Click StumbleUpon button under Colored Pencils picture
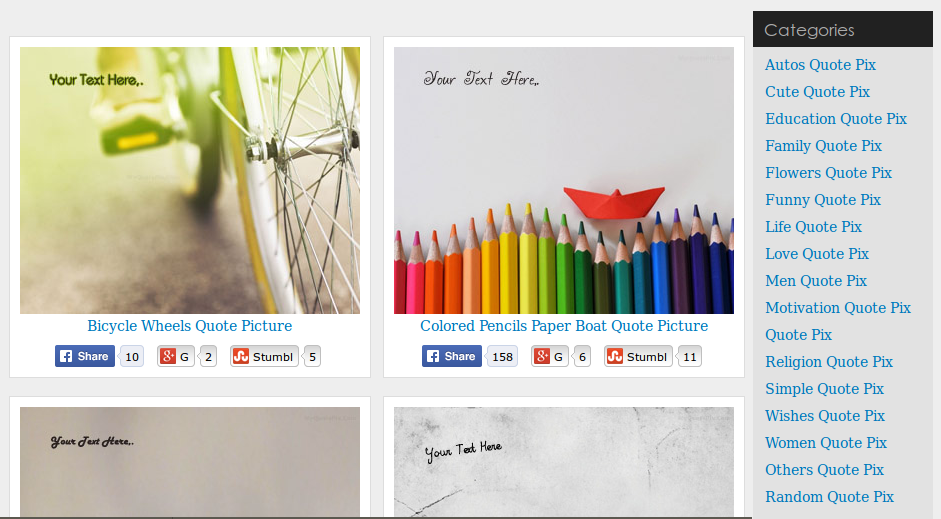 [638, 356]
